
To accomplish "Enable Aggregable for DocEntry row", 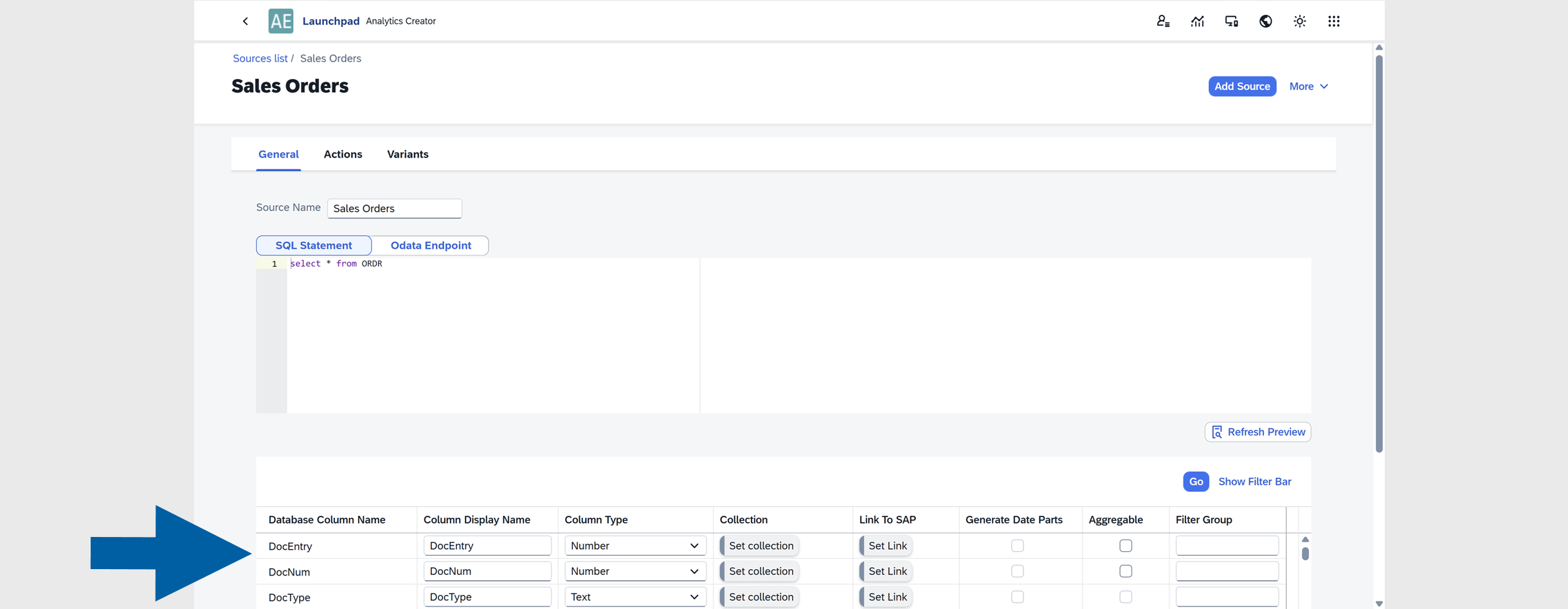I will (1125, 545).
